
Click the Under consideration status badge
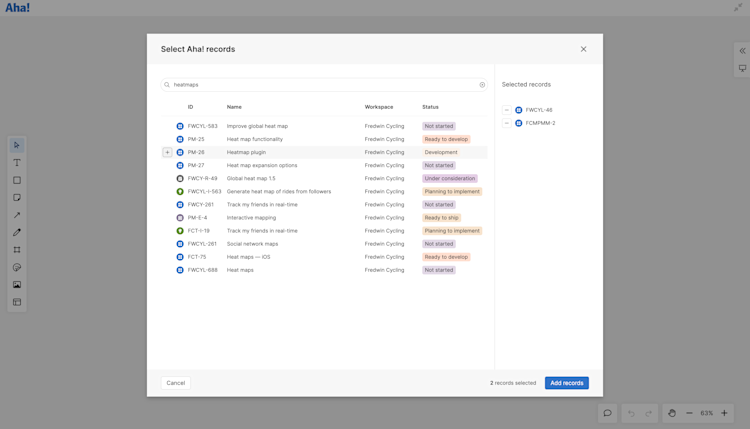tap(450, 178)
